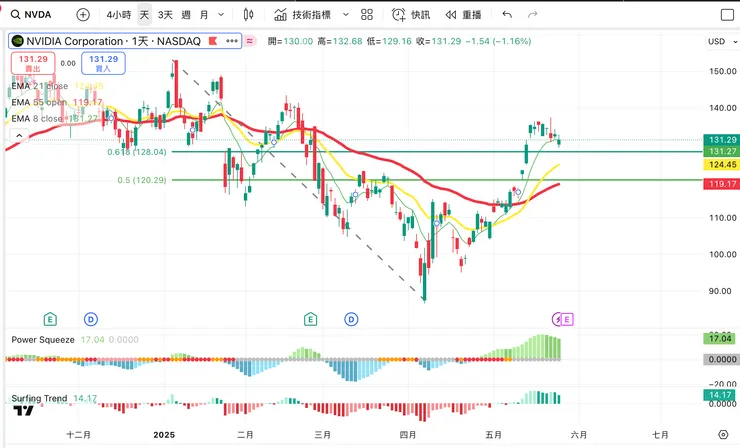Open 技術指標 indicators dialog
This screenshot has width=740, height=448.
[303, 15]
